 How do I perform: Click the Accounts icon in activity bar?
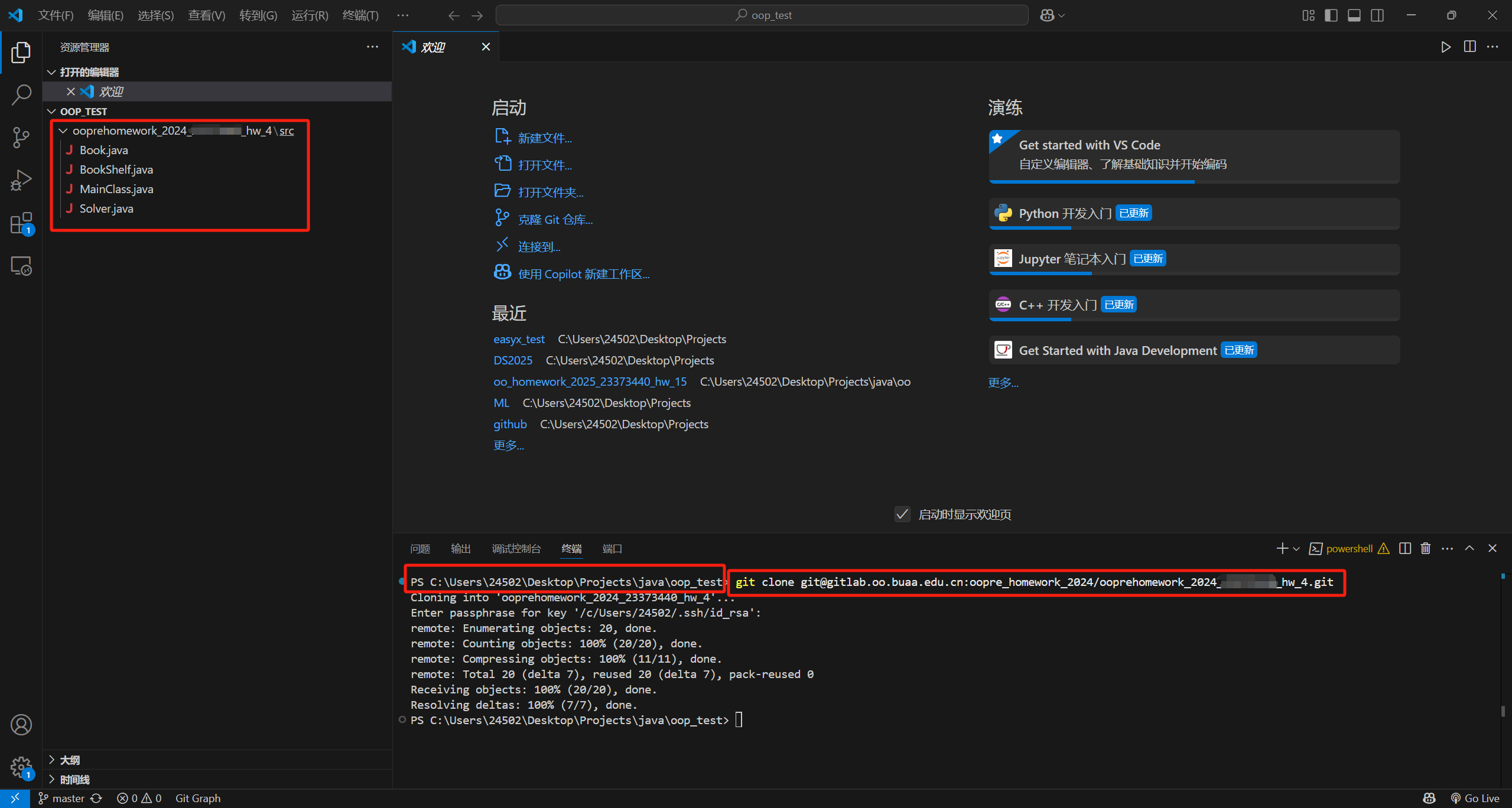click(x=21, y=725)
